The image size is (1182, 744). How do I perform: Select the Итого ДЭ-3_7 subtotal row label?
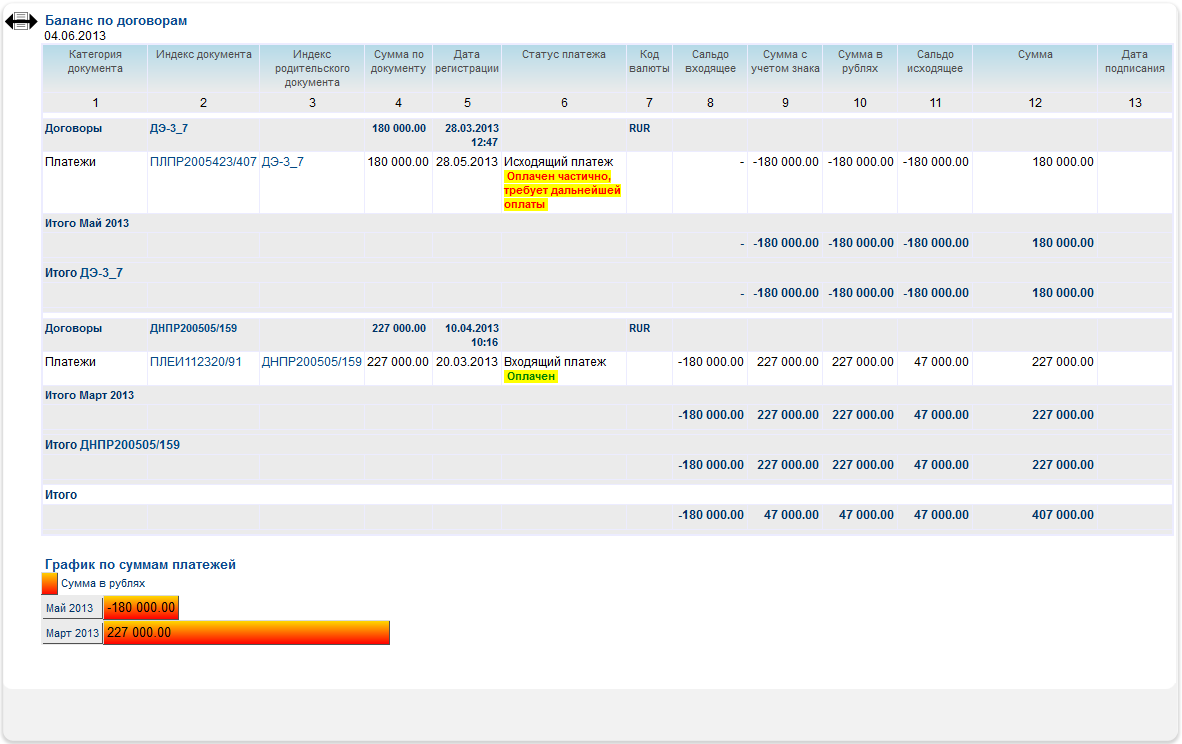[x=84, y=273]
